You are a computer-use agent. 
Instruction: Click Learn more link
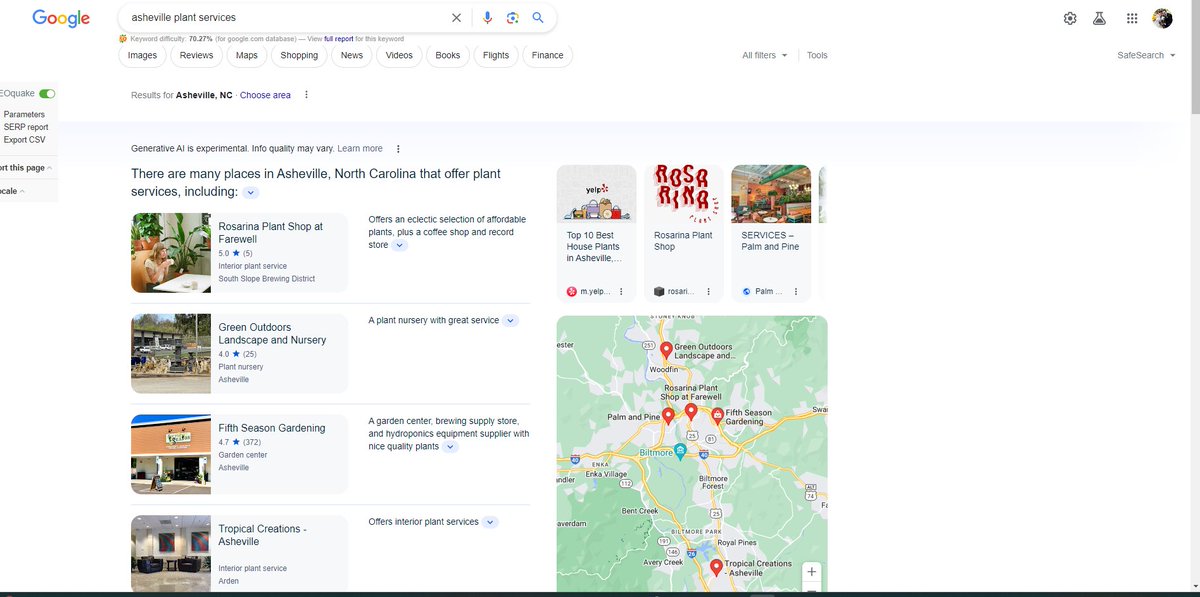360,149
